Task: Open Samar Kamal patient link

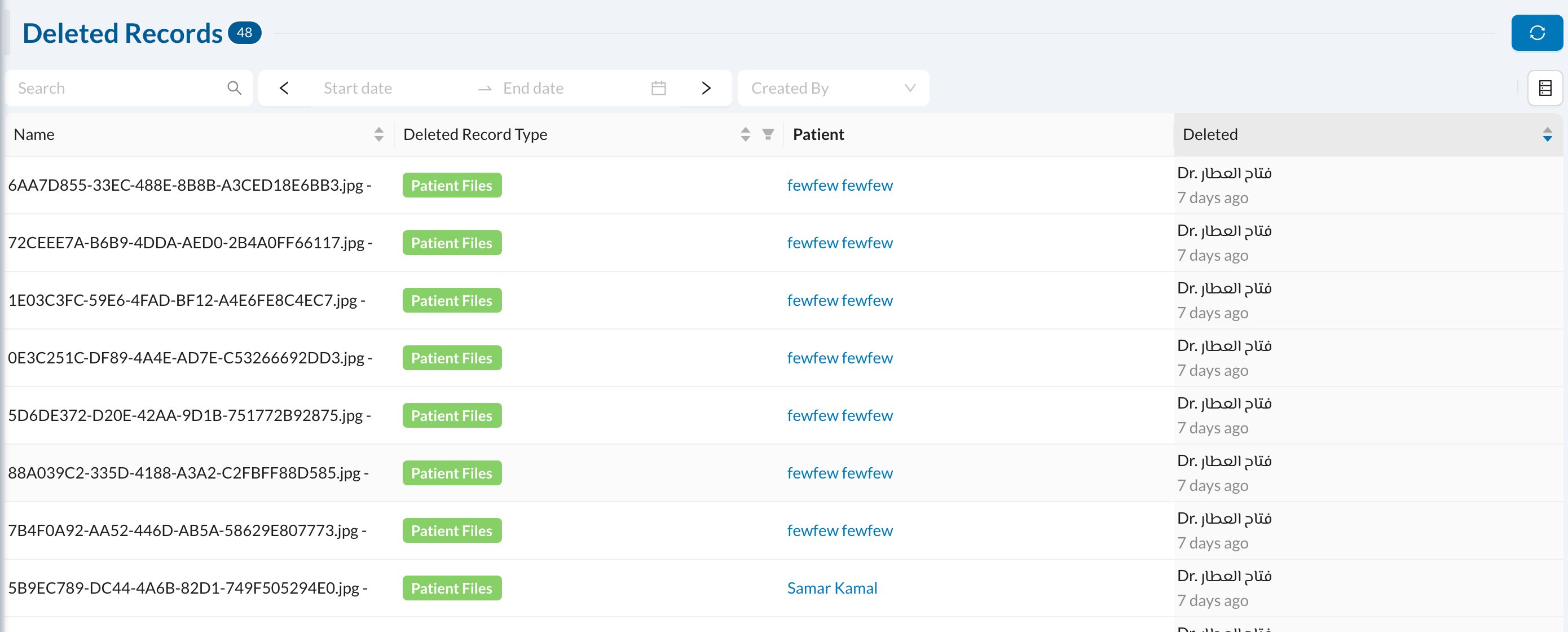Action: (832, 588)
